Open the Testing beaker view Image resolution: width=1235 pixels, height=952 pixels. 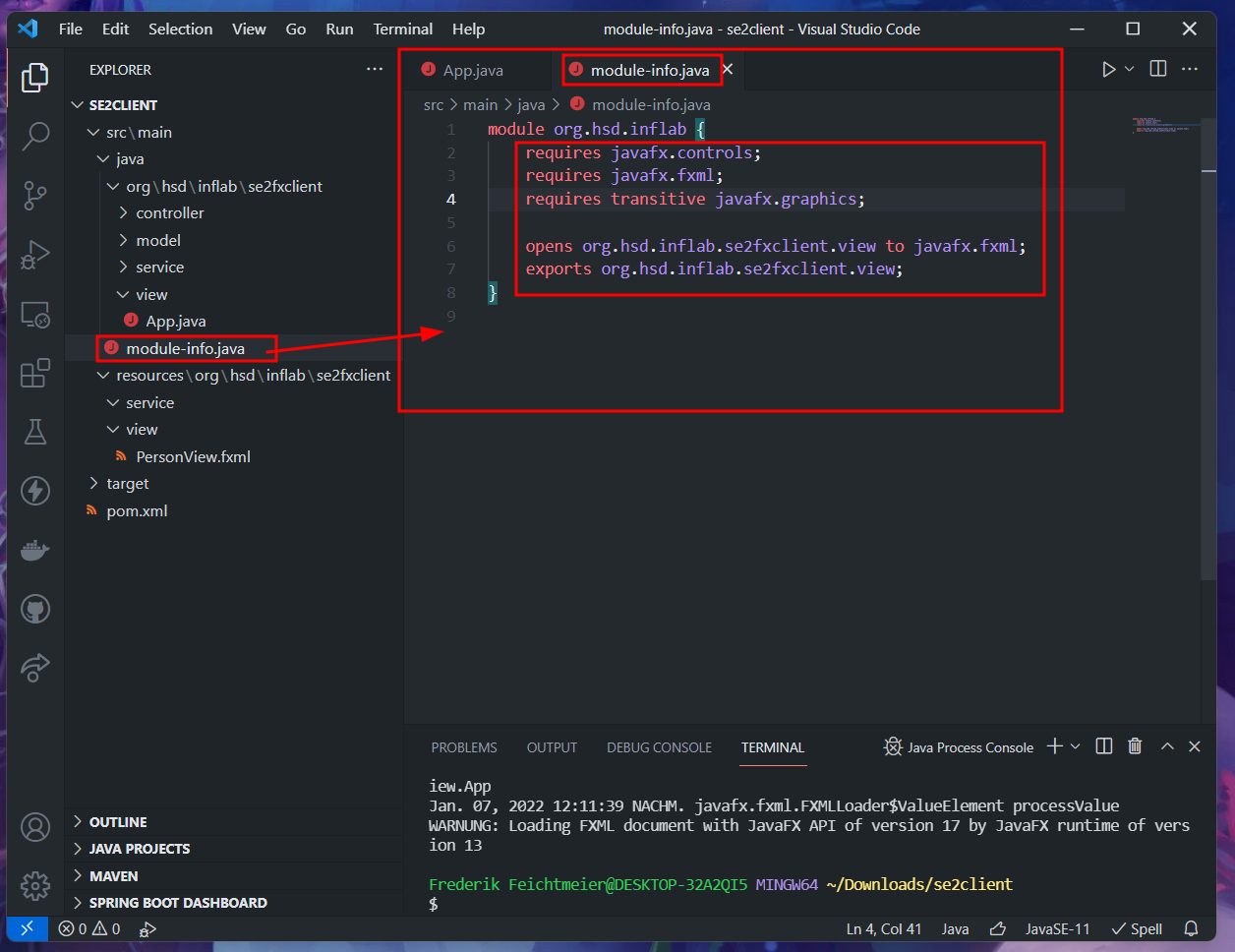pyautogui.click(x=35, y=431)
